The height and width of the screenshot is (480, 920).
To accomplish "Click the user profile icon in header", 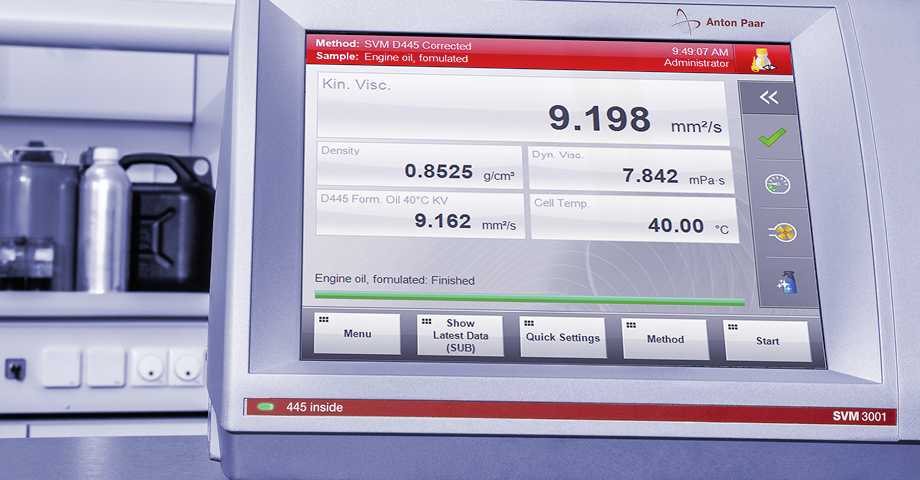I will click(763, 59).
